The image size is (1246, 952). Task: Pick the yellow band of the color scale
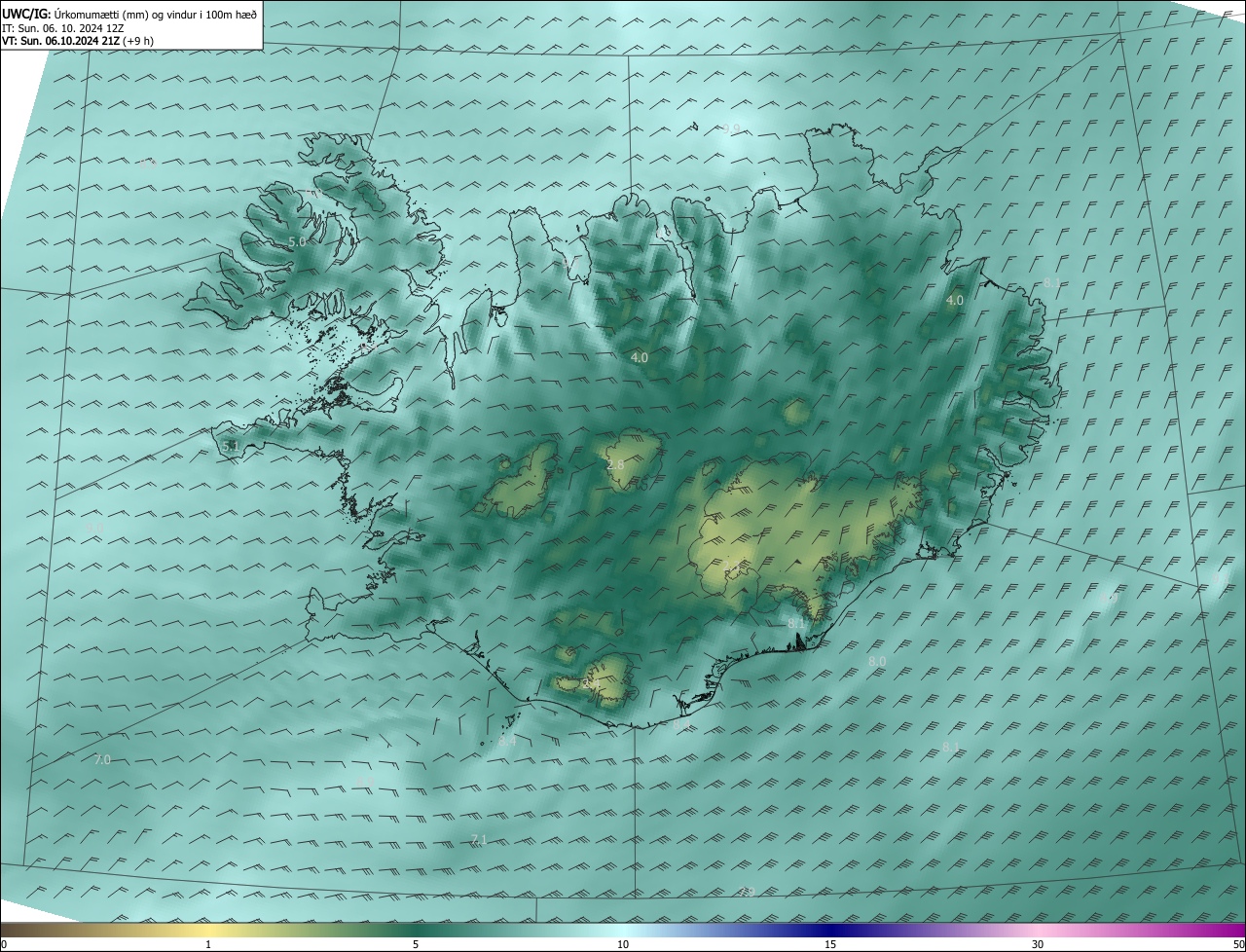pyautogui.click(x=208, y=930)
